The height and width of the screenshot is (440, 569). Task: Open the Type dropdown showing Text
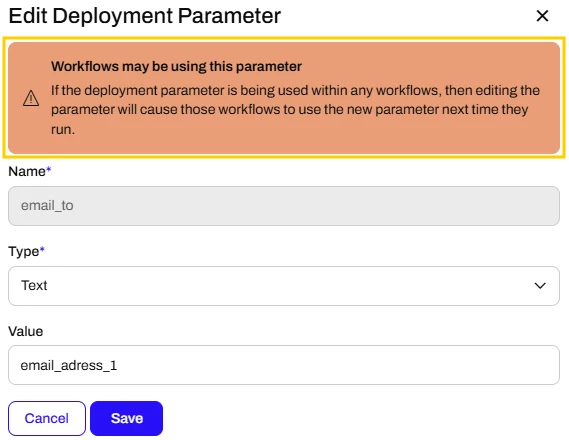pos(284,286)
